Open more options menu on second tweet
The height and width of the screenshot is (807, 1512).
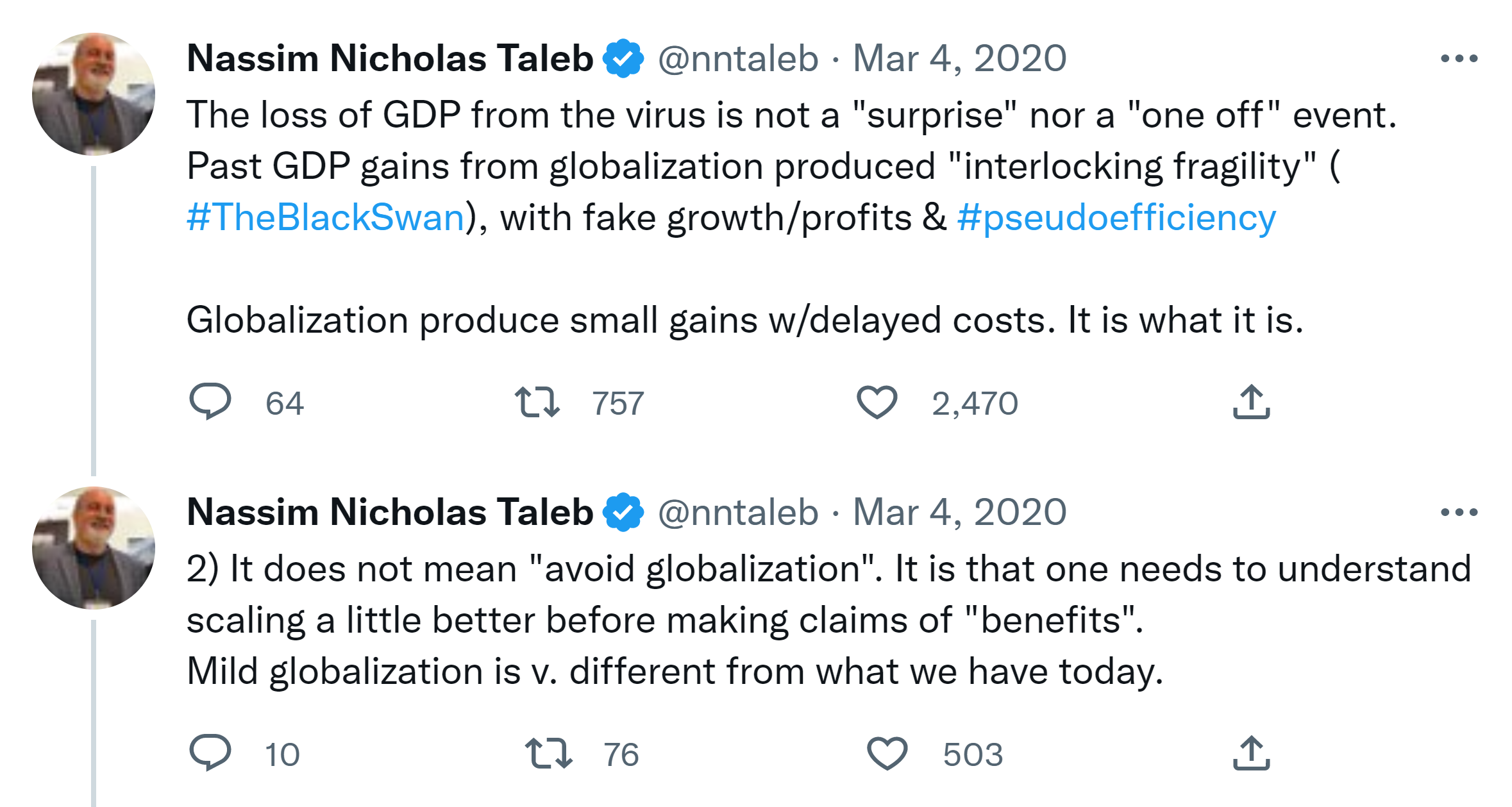pos(1459,512)
